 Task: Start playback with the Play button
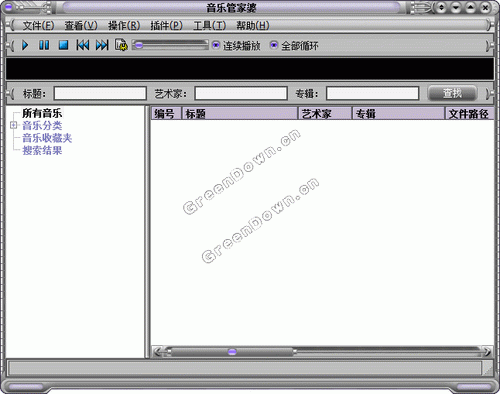pos(25,45)
